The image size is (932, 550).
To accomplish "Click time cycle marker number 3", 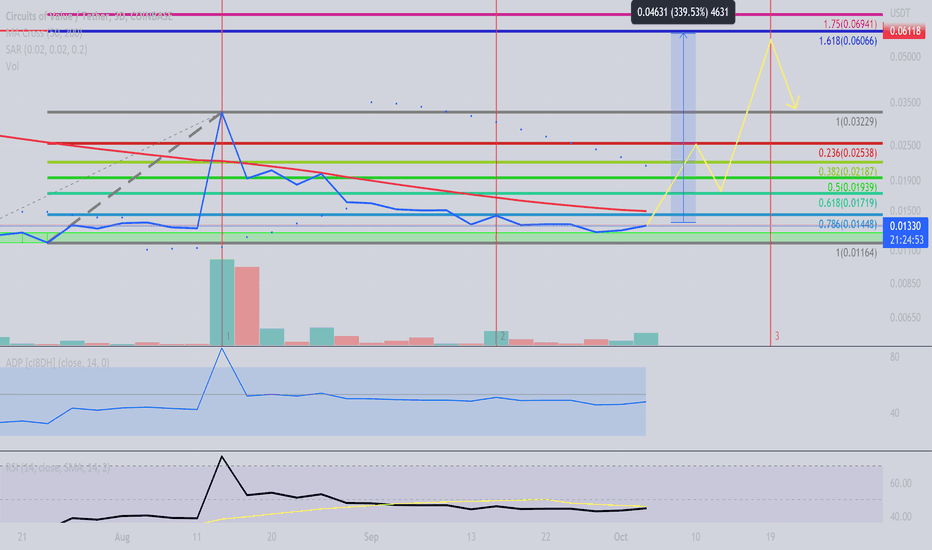I will point(776,337).
